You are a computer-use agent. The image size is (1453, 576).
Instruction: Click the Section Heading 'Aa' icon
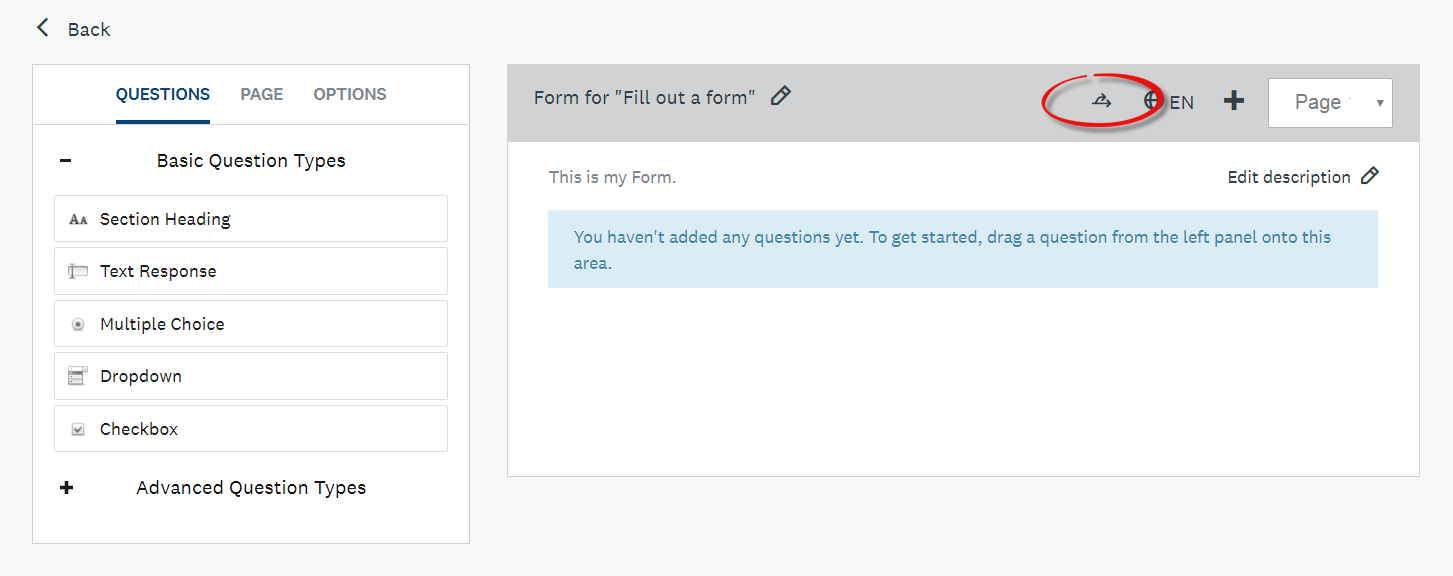tap(78, 218)
